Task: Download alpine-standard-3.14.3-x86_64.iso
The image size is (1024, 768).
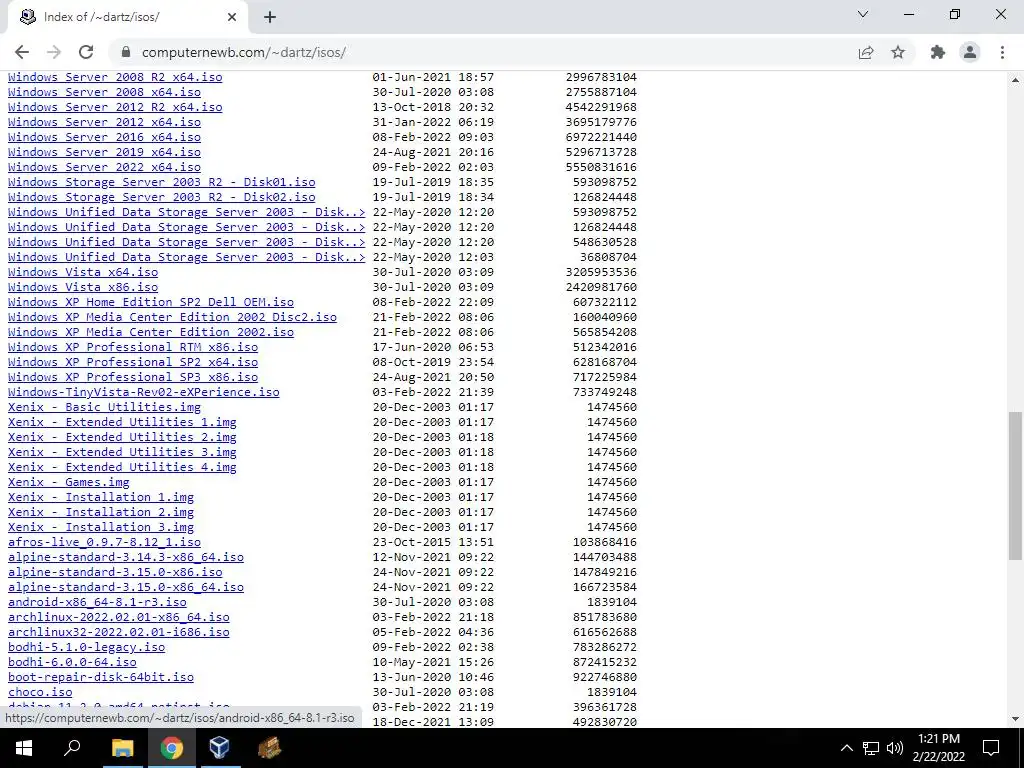Action: (x=125, y=558)
